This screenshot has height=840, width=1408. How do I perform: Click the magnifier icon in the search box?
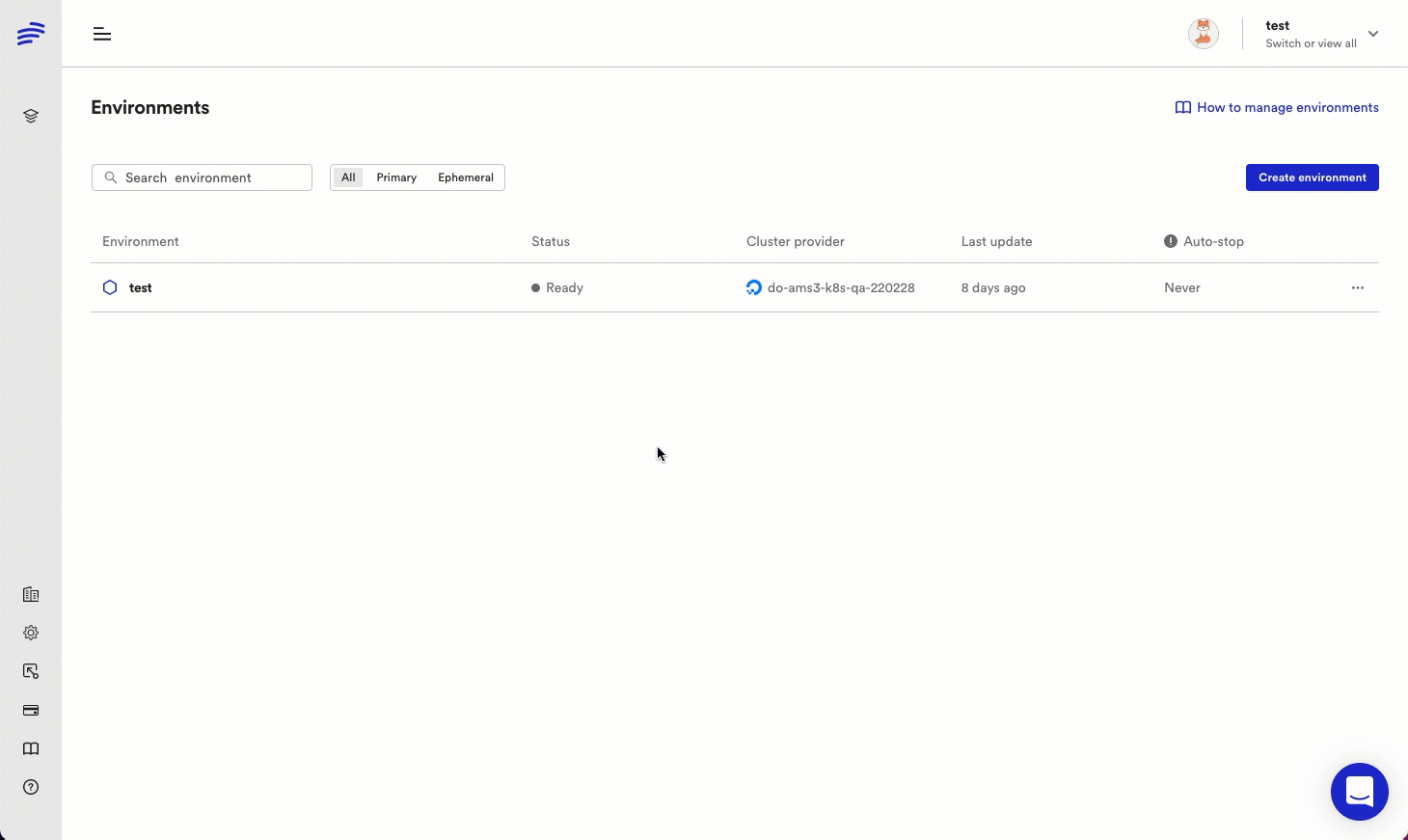tap(111, 177)
